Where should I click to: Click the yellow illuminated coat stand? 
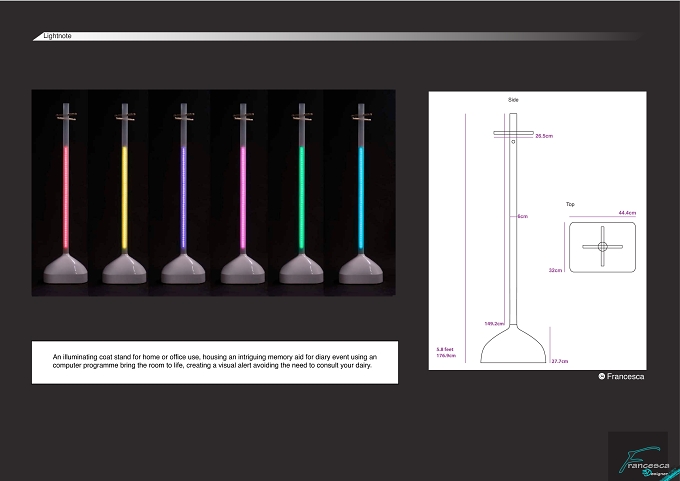[x=124, y=193]
